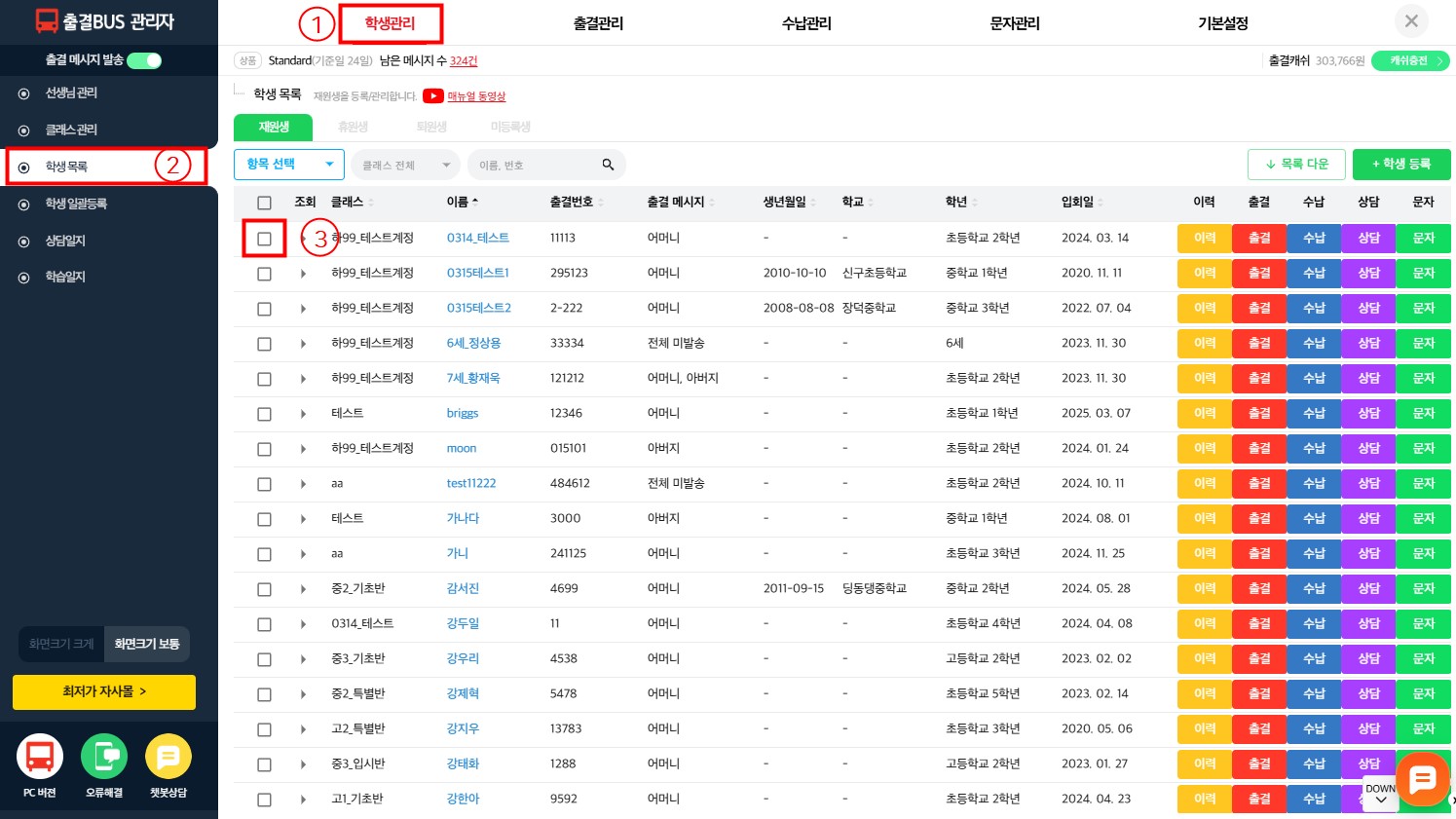Open student link 강서진
Image resolution: width=1456 pixels, height=819 pixels.
click(x=463, y=588)
